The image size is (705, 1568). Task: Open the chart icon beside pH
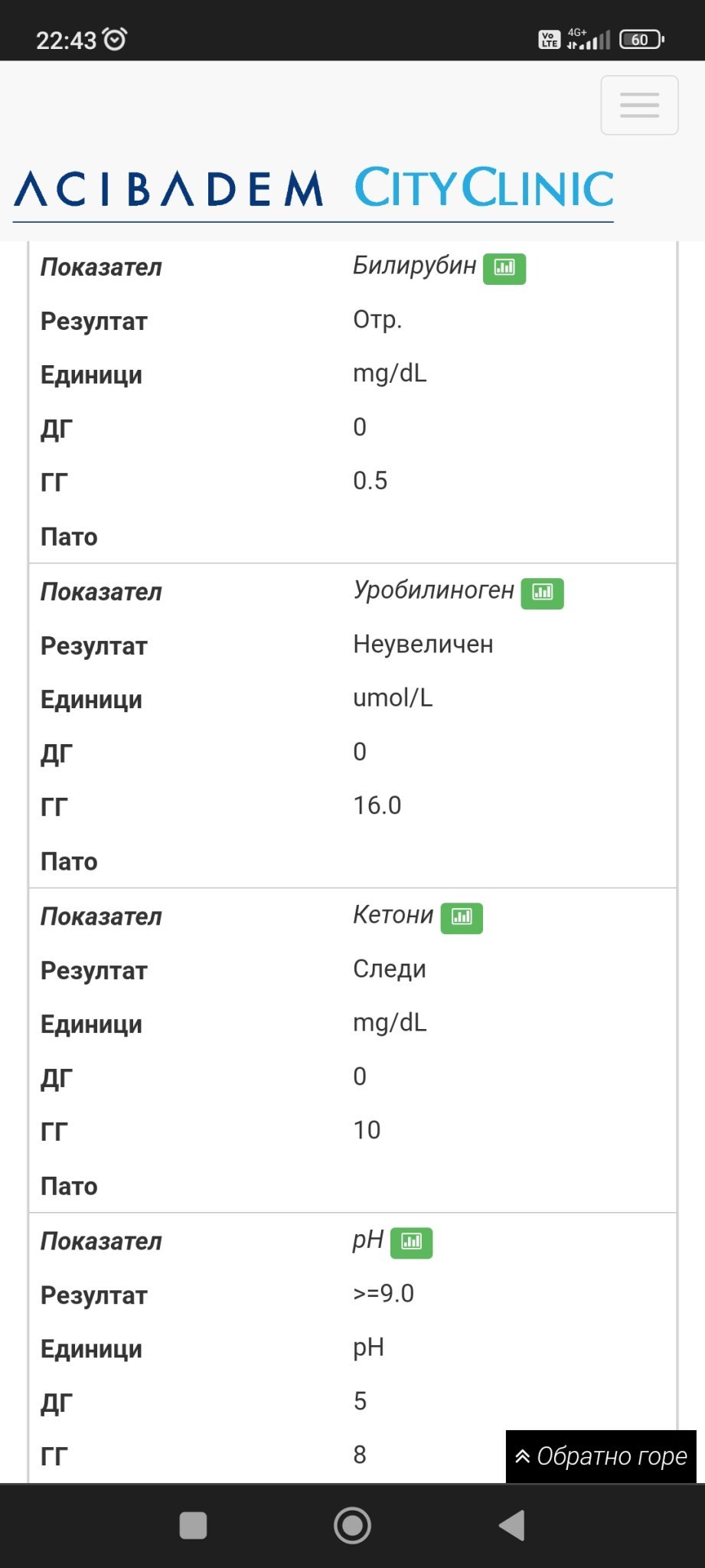(411, 1242)
